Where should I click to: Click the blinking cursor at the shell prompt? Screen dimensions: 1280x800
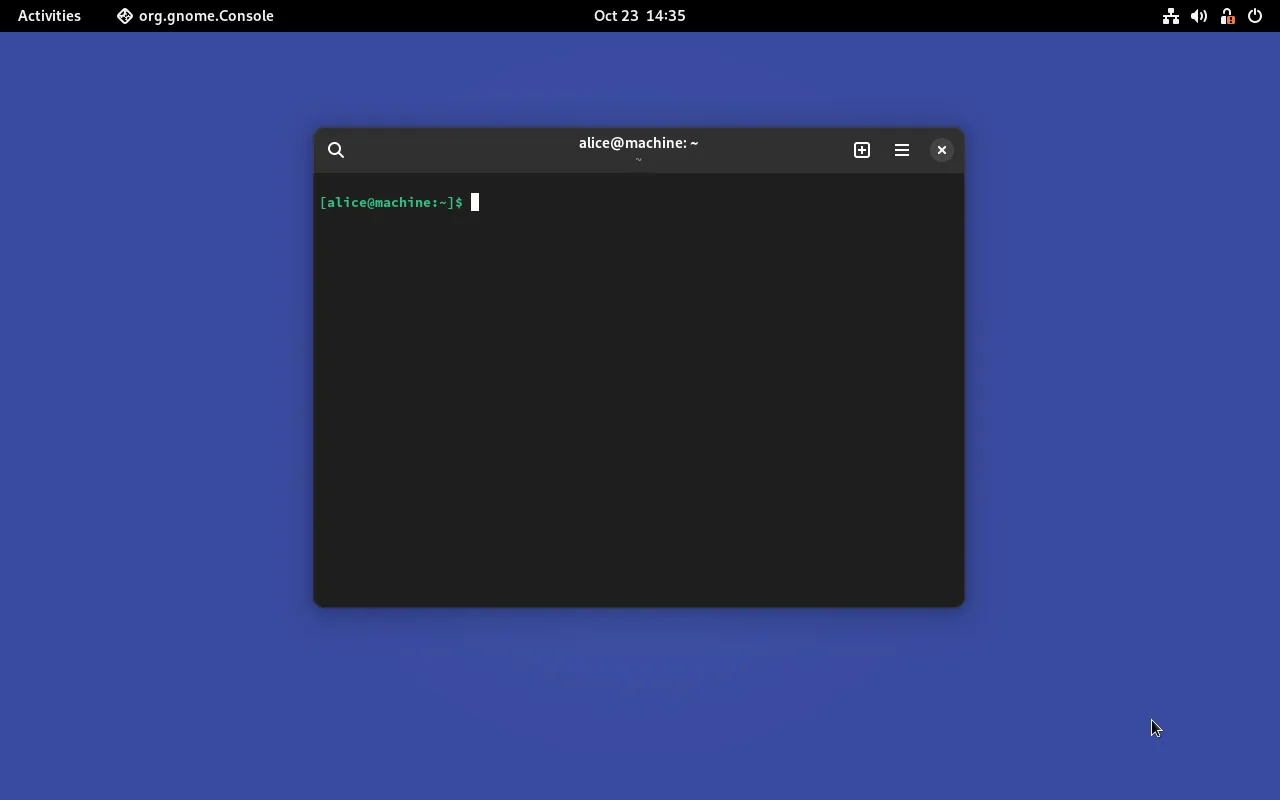pyautogui.click(x=476, y=202)
